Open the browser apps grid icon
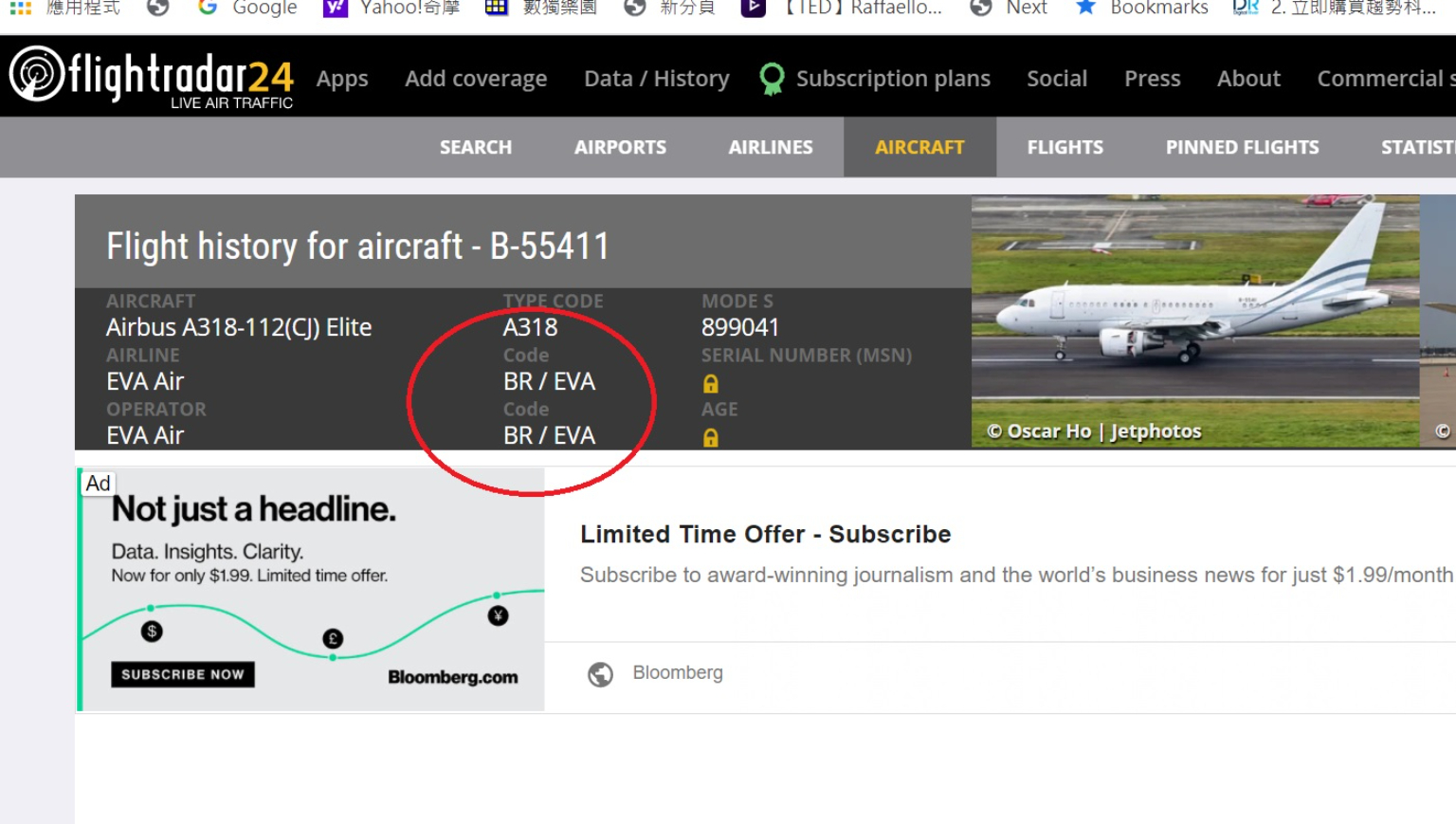 [21, 8]
